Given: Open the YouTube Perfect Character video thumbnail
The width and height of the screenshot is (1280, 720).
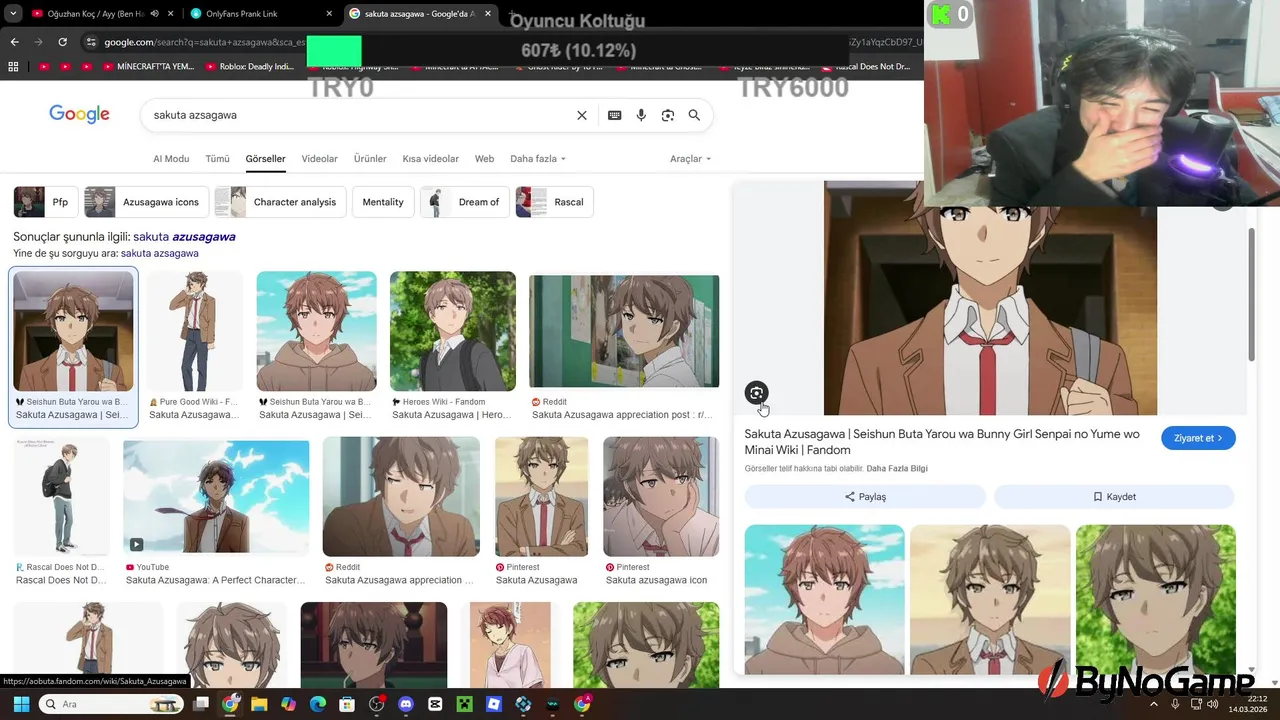Looking at the screenshot, I should click(216, 497).
